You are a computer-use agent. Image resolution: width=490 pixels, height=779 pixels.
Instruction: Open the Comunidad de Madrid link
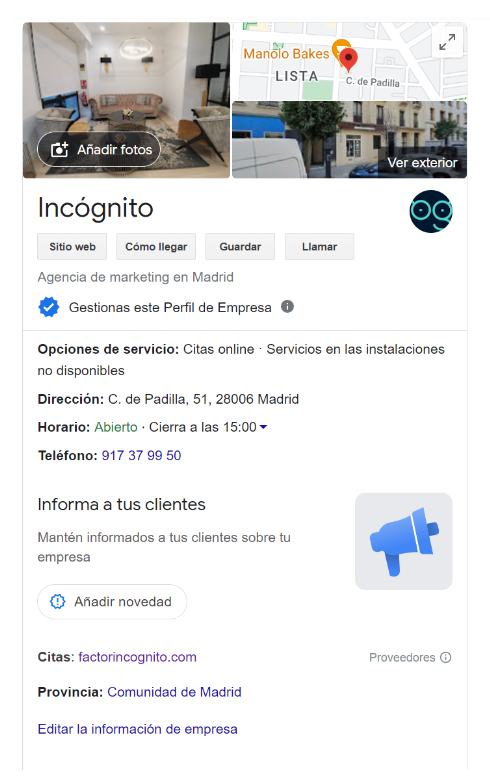(x=174, y=692)
